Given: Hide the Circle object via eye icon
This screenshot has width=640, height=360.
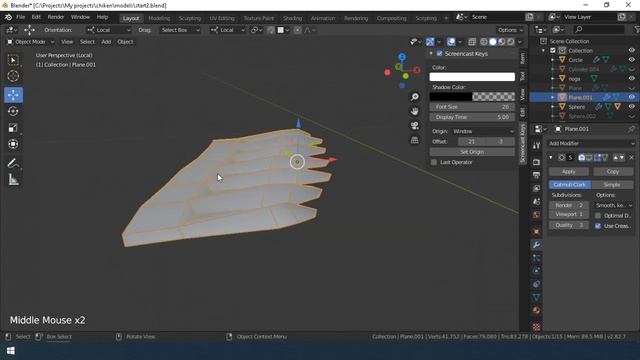Looking at the screenshot, I should click(x=632, y=60).
